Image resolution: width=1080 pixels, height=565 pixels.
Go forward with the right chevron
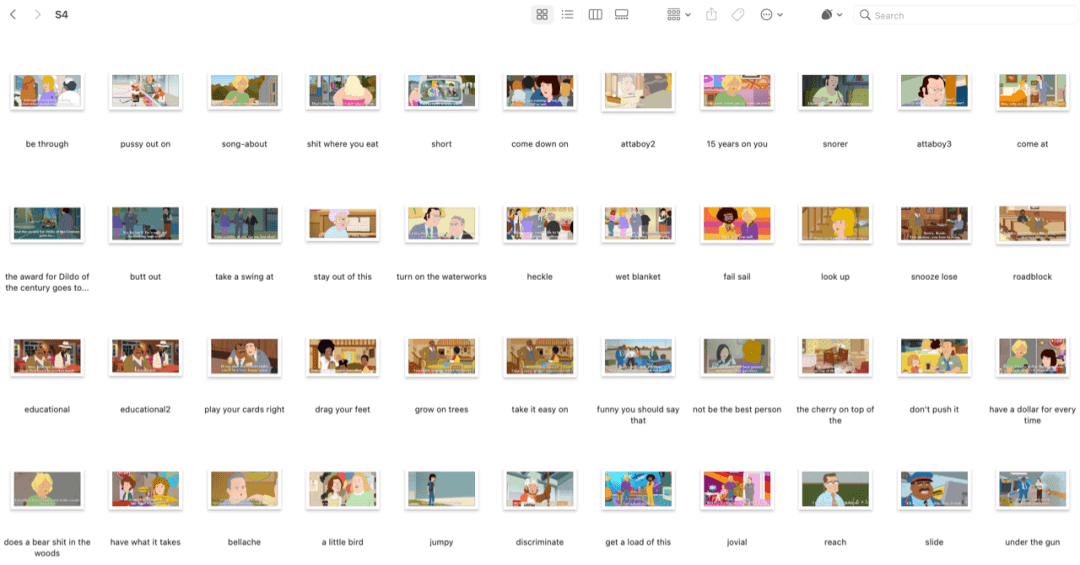(x=37, y=14)
